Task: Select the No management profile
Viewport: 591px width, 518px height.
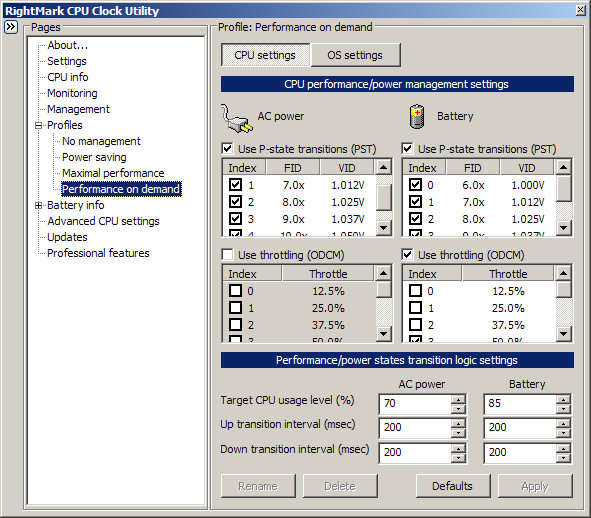Action: point(101,141)
